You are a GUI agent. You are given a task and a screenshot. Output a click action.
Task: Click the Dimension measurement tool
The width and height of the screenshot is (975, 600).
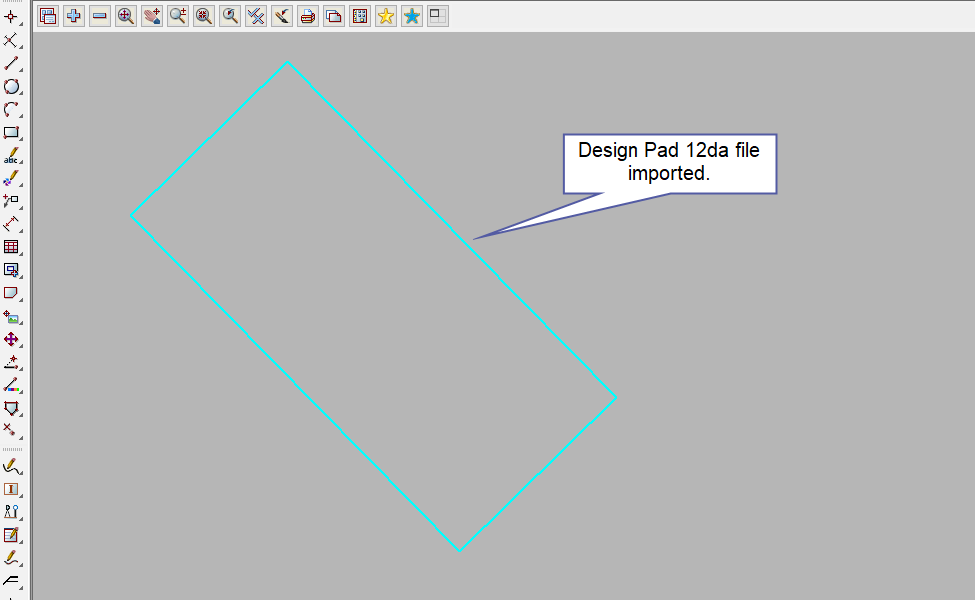(11, 223)
